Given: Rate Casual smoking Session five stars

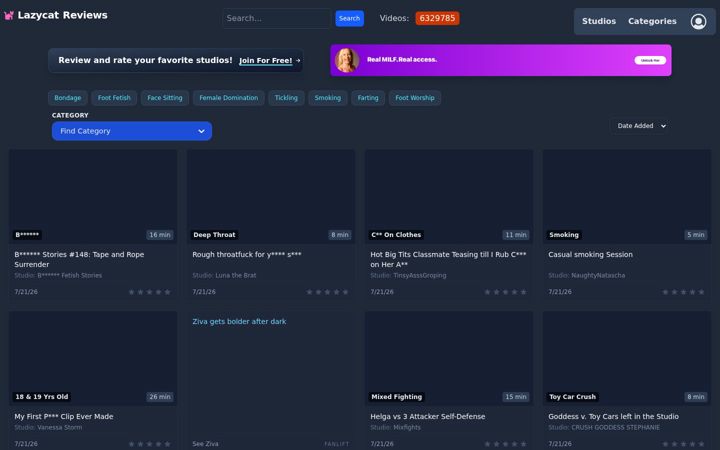Looking at the screenshot, I should pyautogui.click(x=701, y=292).
